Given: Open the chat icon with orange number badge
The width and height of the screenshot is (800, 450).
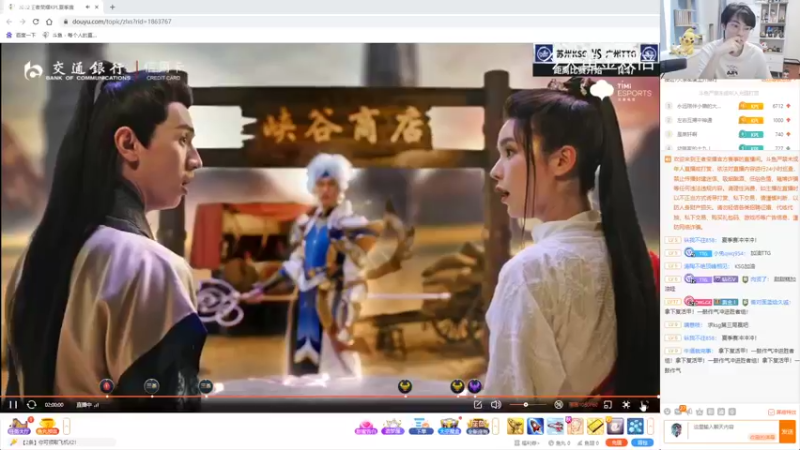Looking at the screenshot, I should pos(679,411).
